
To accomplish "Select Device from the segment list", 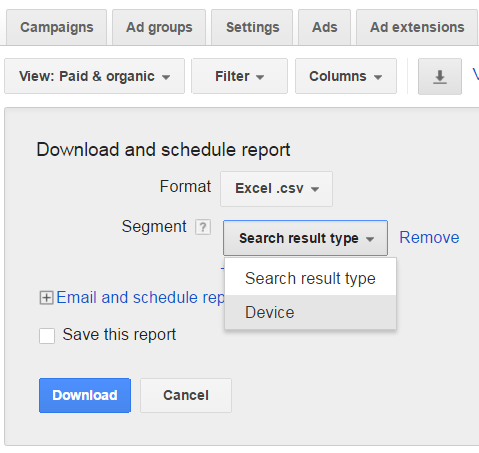I will [x=310, y=312].
